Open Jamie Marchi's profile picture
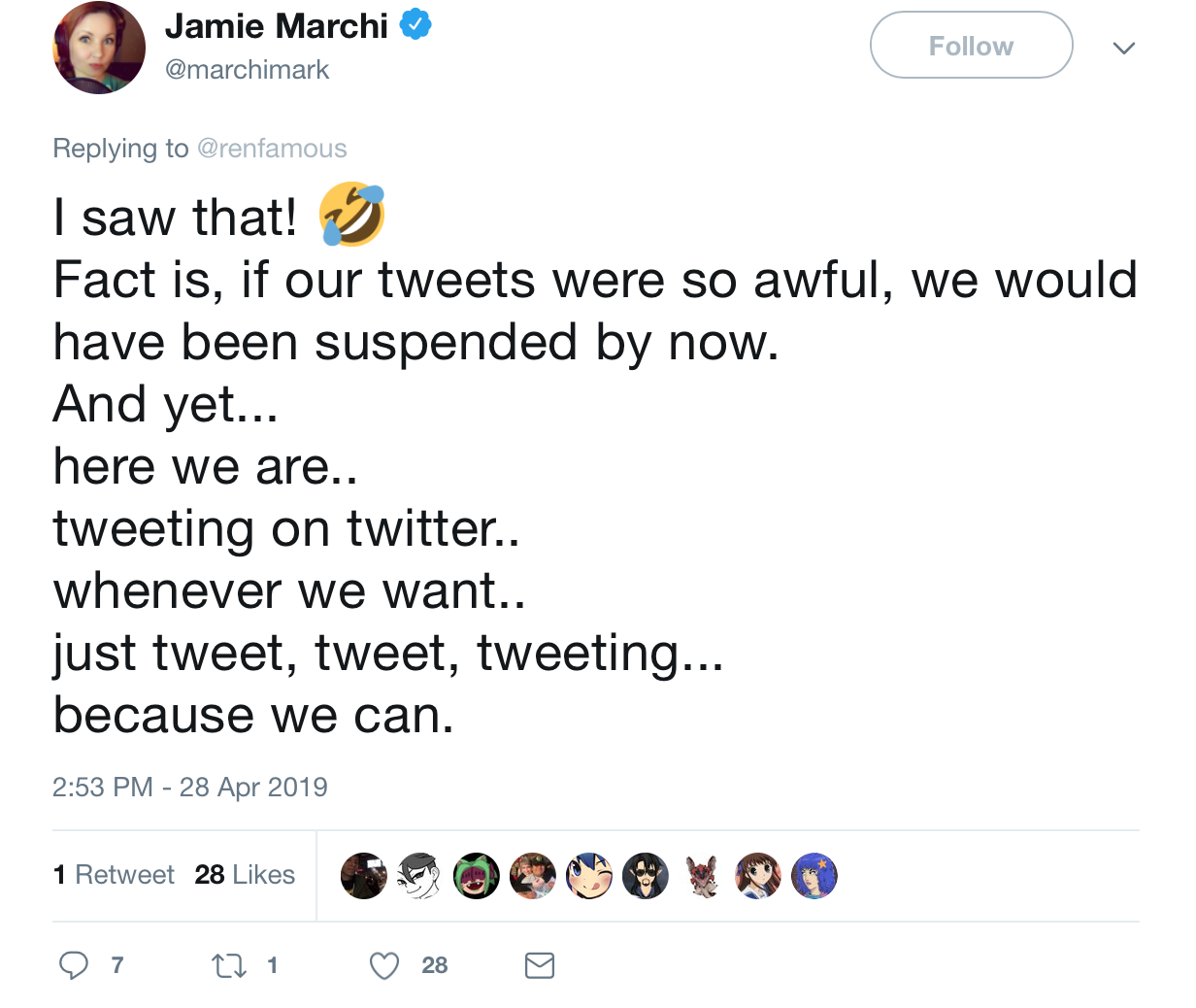Viewport: 1196px width, 1008px height. coord(99,48)
